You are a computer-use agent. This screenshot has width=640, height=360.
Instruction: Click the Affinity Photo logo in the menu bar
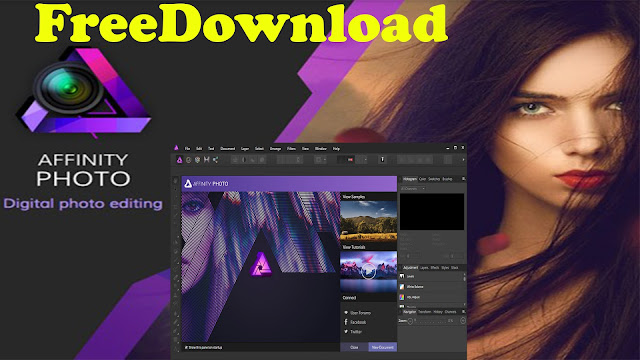coord(176,148)
